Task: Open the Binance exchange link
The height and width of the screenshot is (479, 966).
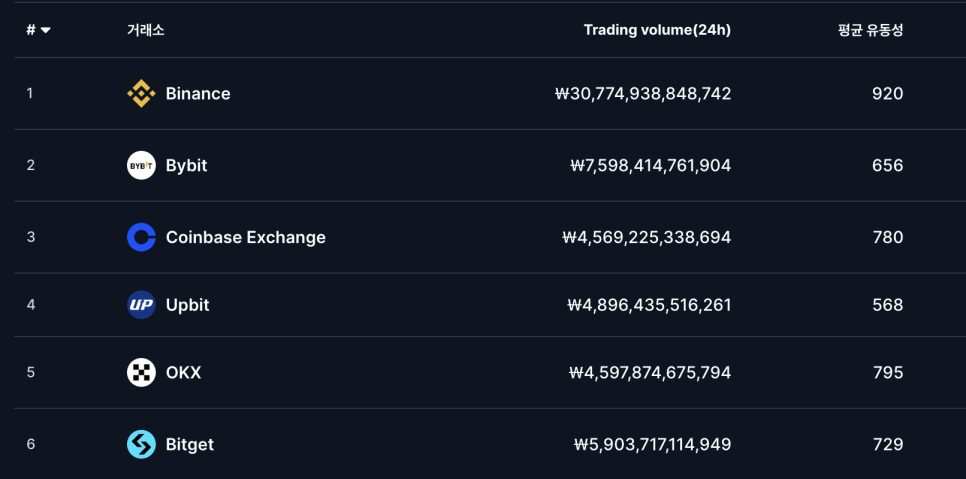Action: pyautogui.click(x=198, y=94)
